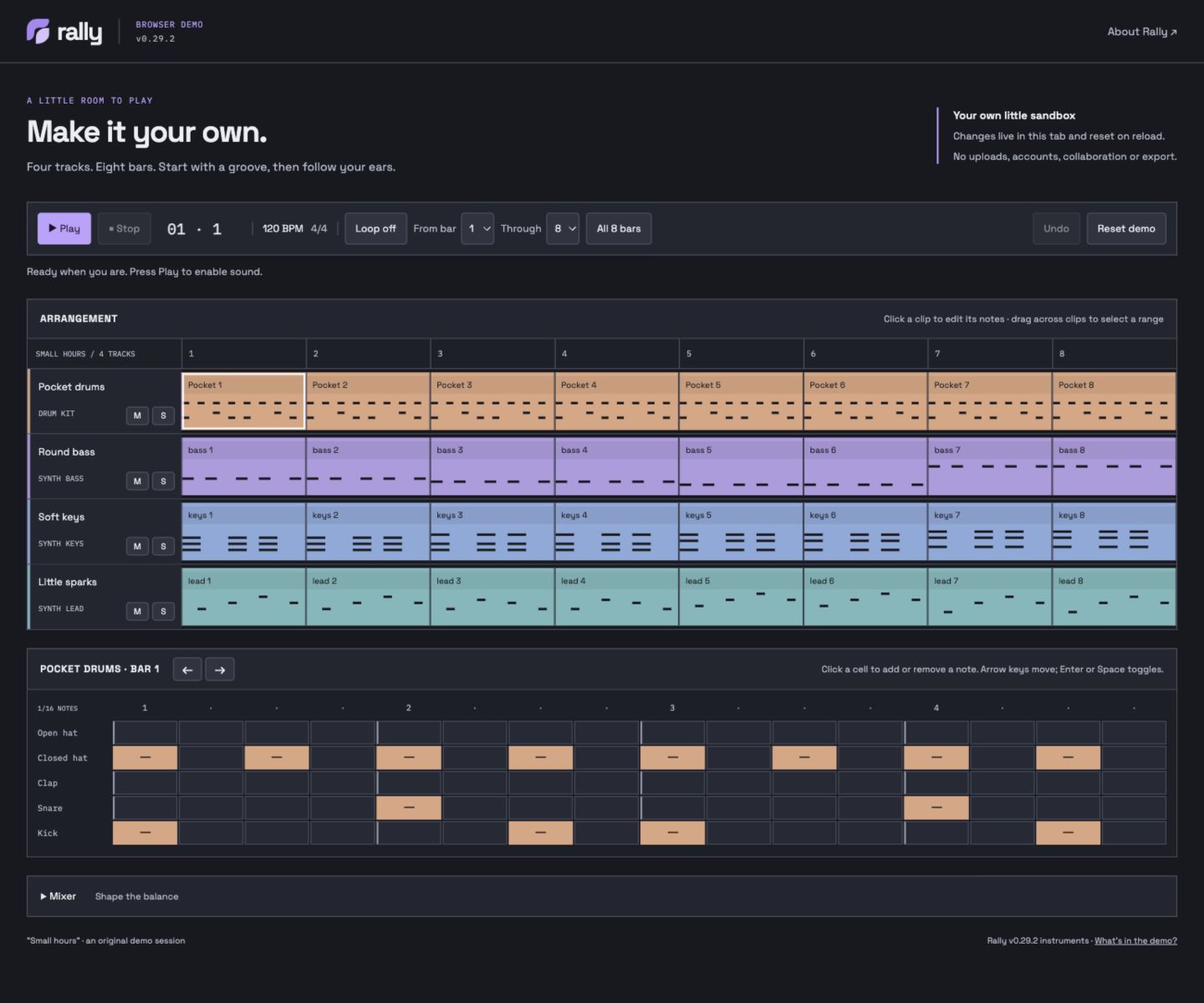Open the About Rally link
Viewport: 1204px width, 1003px height.
point(1142,32)
